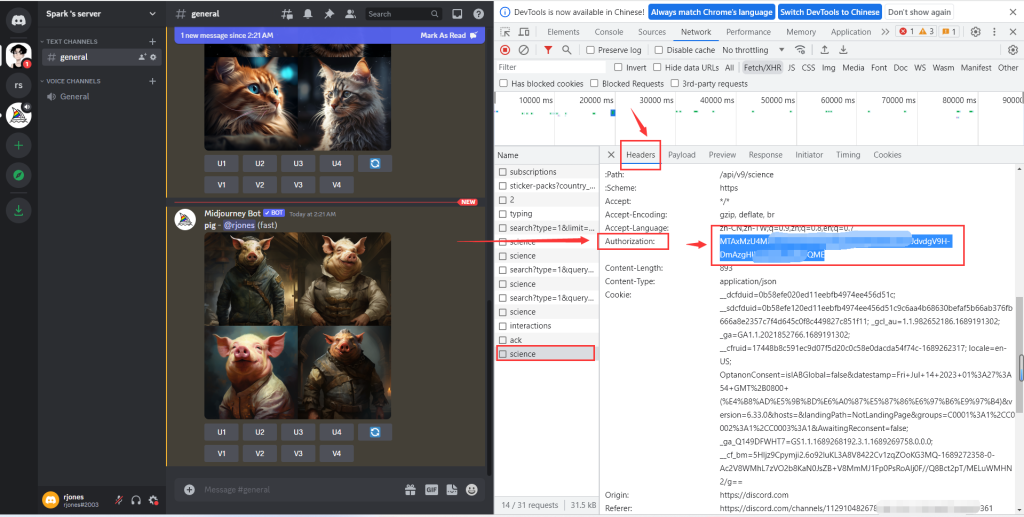
Task: Open the Discord inbox
Action: pyautogui.click(x=457, y=15)
